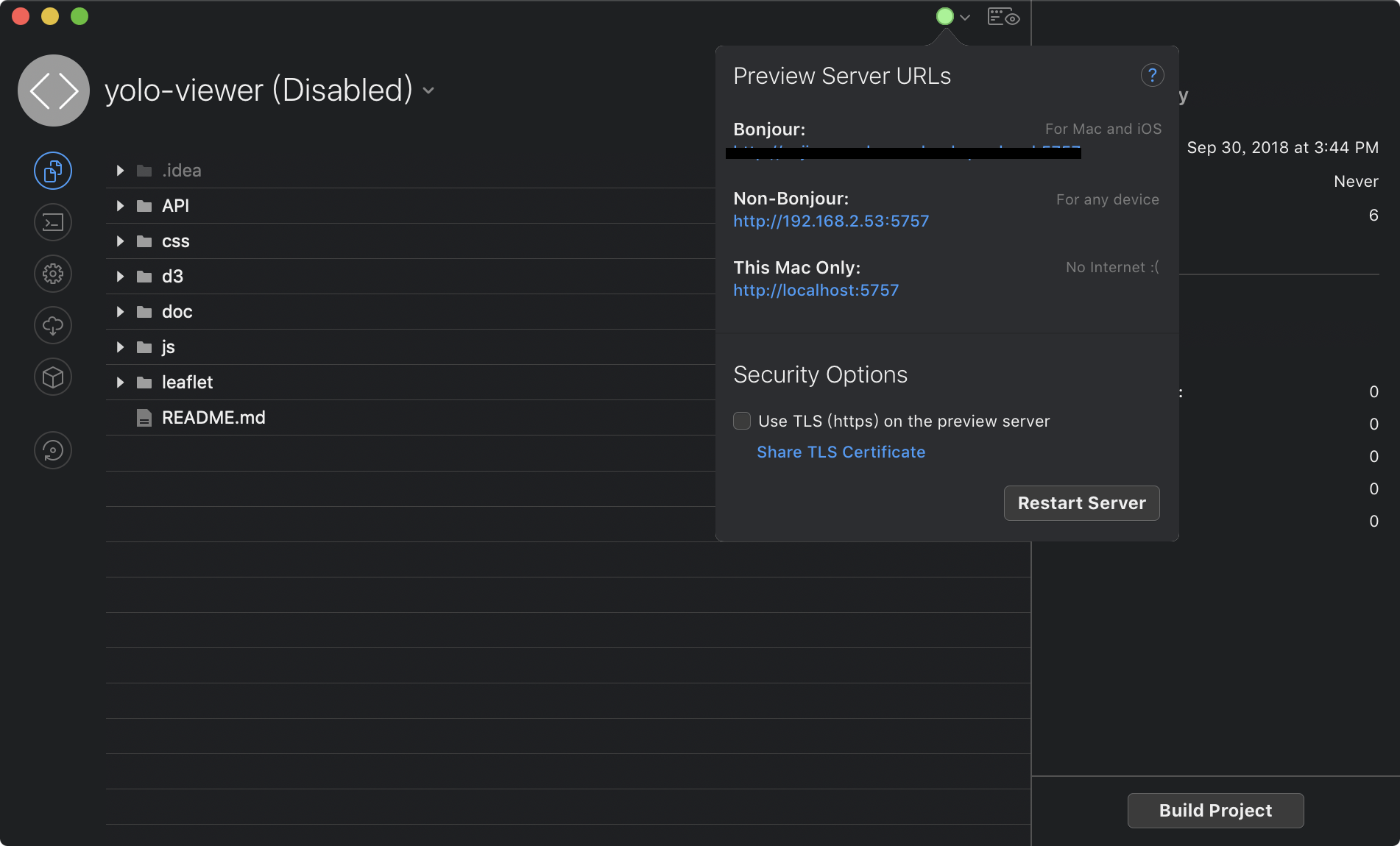This screenshot has width=1400, height=846.
Task: Open the yolo-viewer project name dropdown
Action: pyautogui.click(x=429, y=90)
